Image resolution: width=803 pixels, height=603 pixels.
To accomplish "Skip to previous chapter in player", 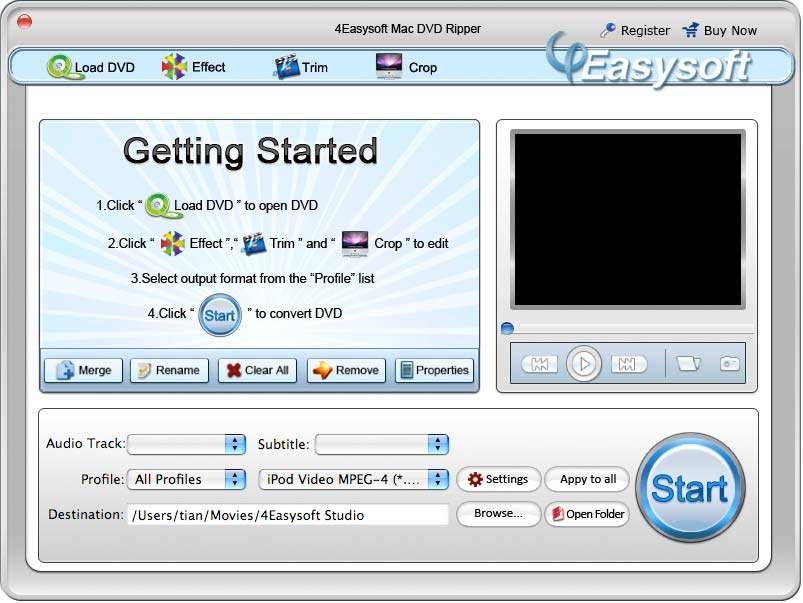I will point(539,364).
